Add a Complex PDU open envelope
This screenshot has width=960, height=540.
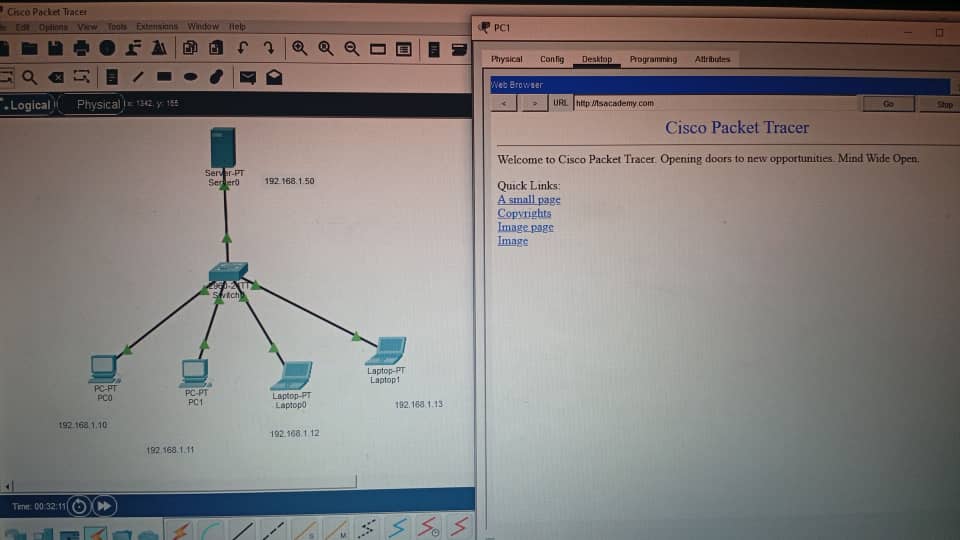point(274,77)
